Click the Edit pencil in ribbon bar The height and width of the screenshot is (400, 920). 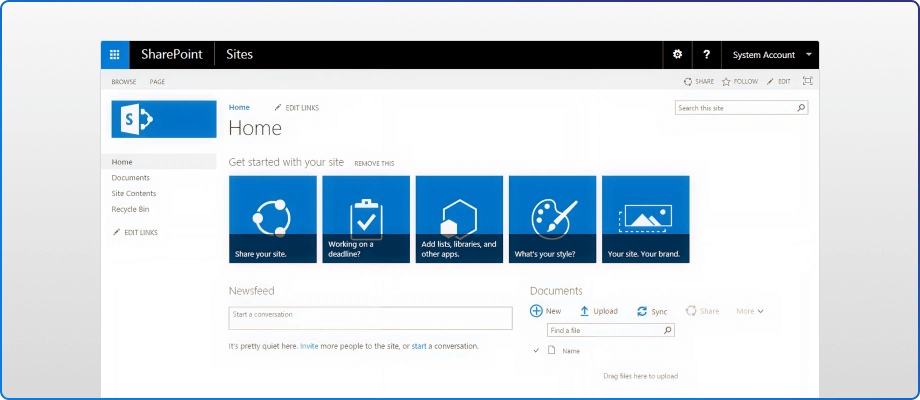770,82
